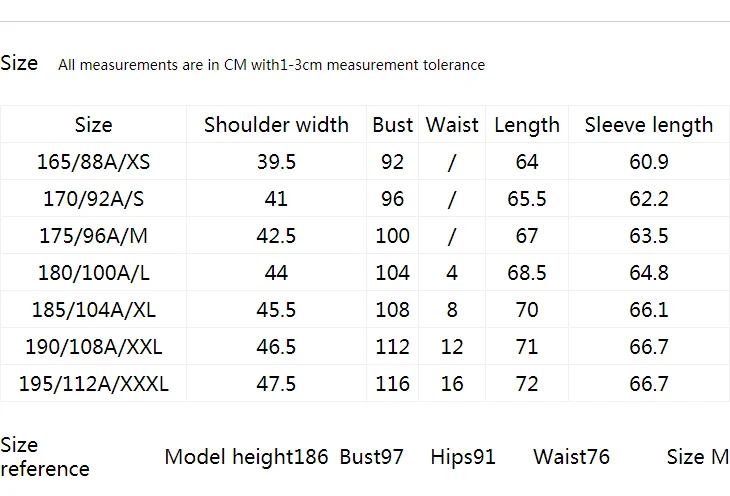
Task: Click the Size reference label
Action: [45, 457]
